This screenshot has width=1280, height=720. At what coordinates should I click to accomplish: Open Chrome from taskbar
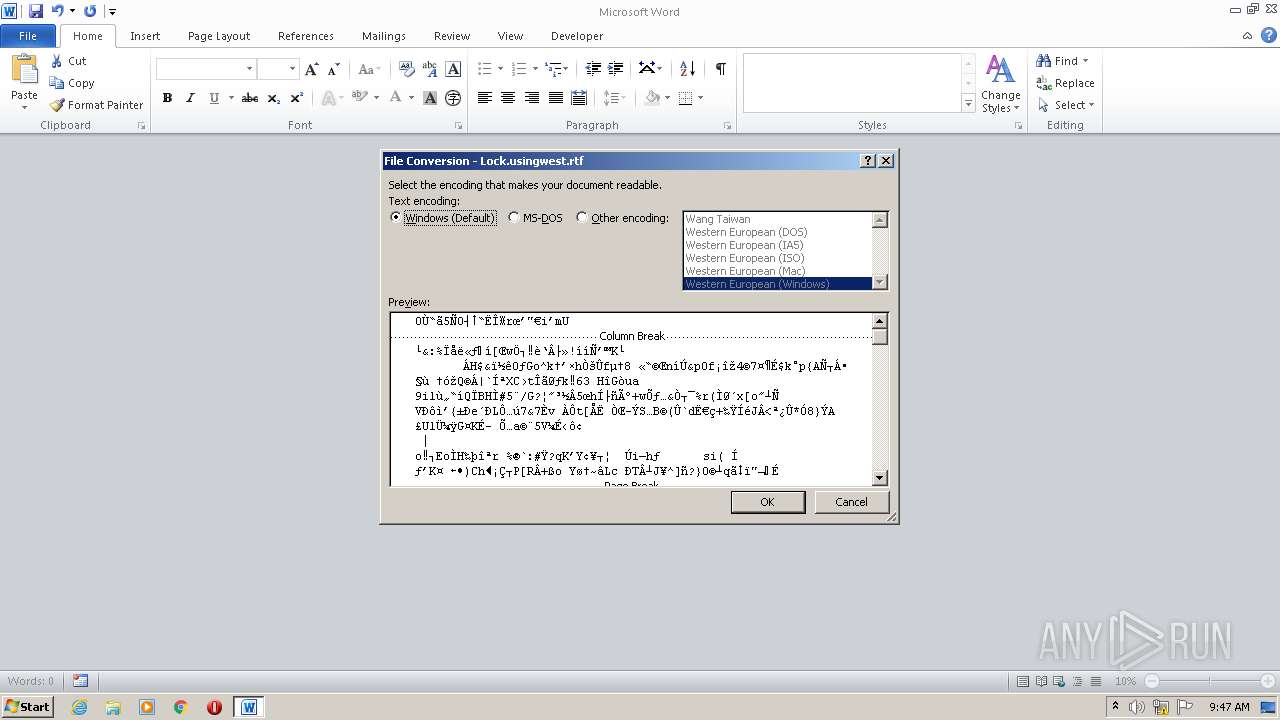tap(180, 707)
